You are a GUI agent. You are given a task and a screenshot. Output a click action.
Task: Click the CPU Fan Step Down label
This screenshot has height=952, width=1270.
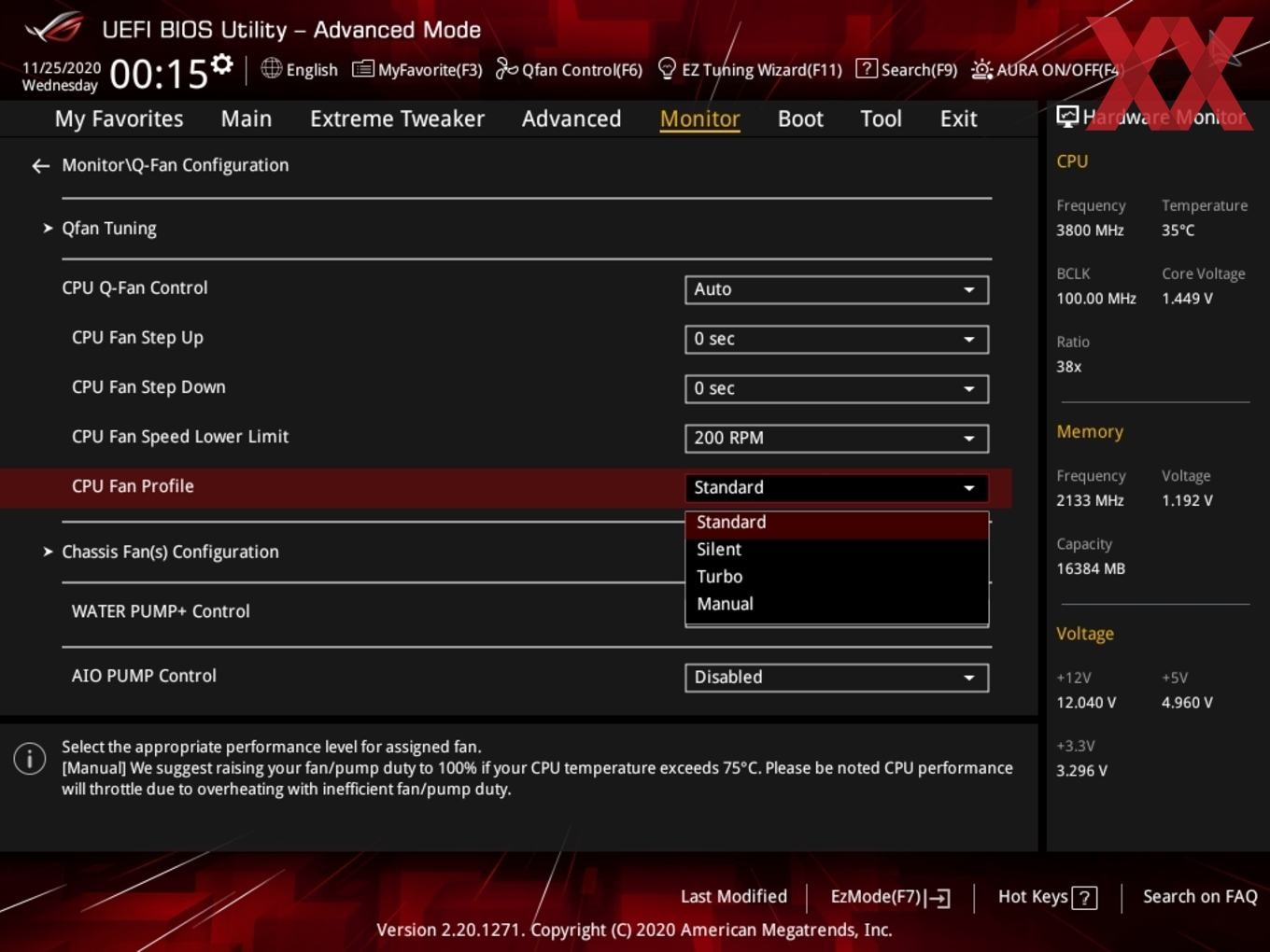coord(148,387)
